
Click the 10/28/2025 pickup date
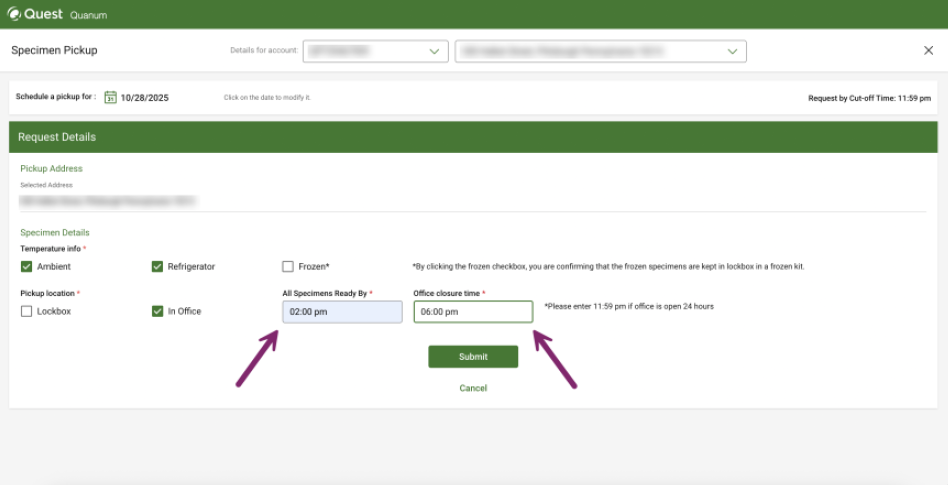tap(146, 98)
